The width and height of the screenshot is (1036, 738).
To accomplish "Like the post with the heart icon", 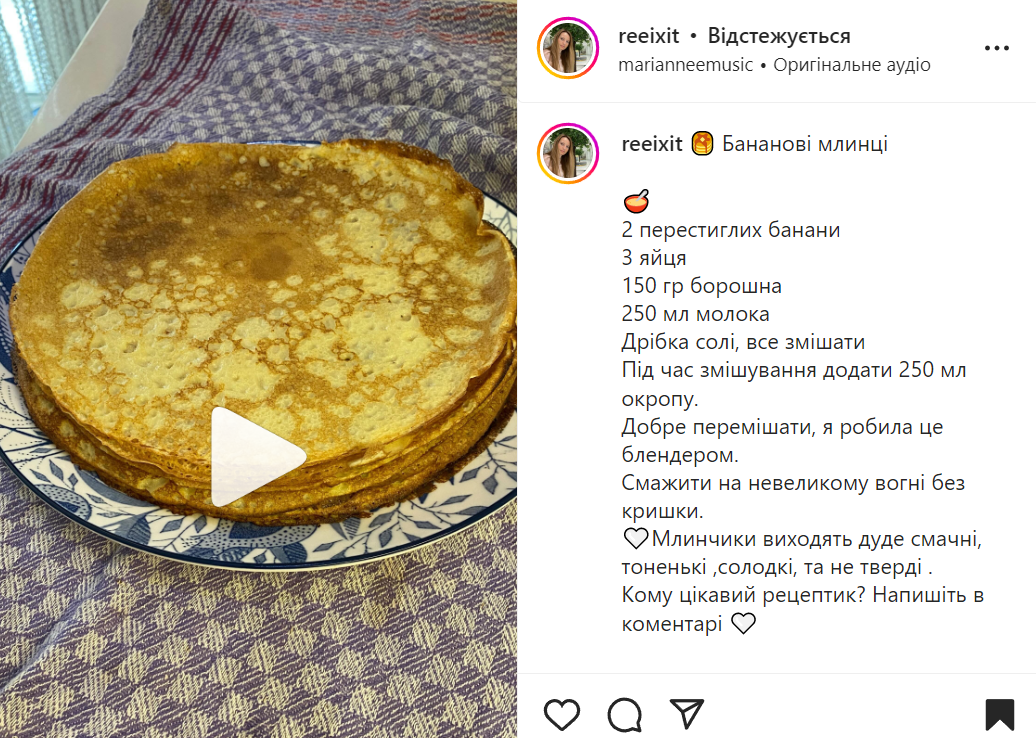I will click(x=562, y=714).
